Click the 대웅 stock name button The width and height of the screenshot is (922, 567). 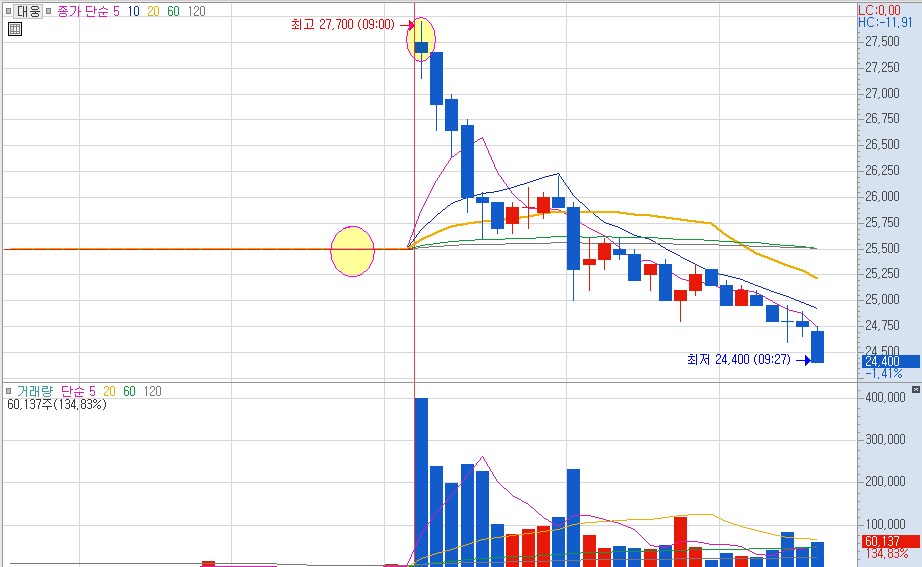click(28, 11)
